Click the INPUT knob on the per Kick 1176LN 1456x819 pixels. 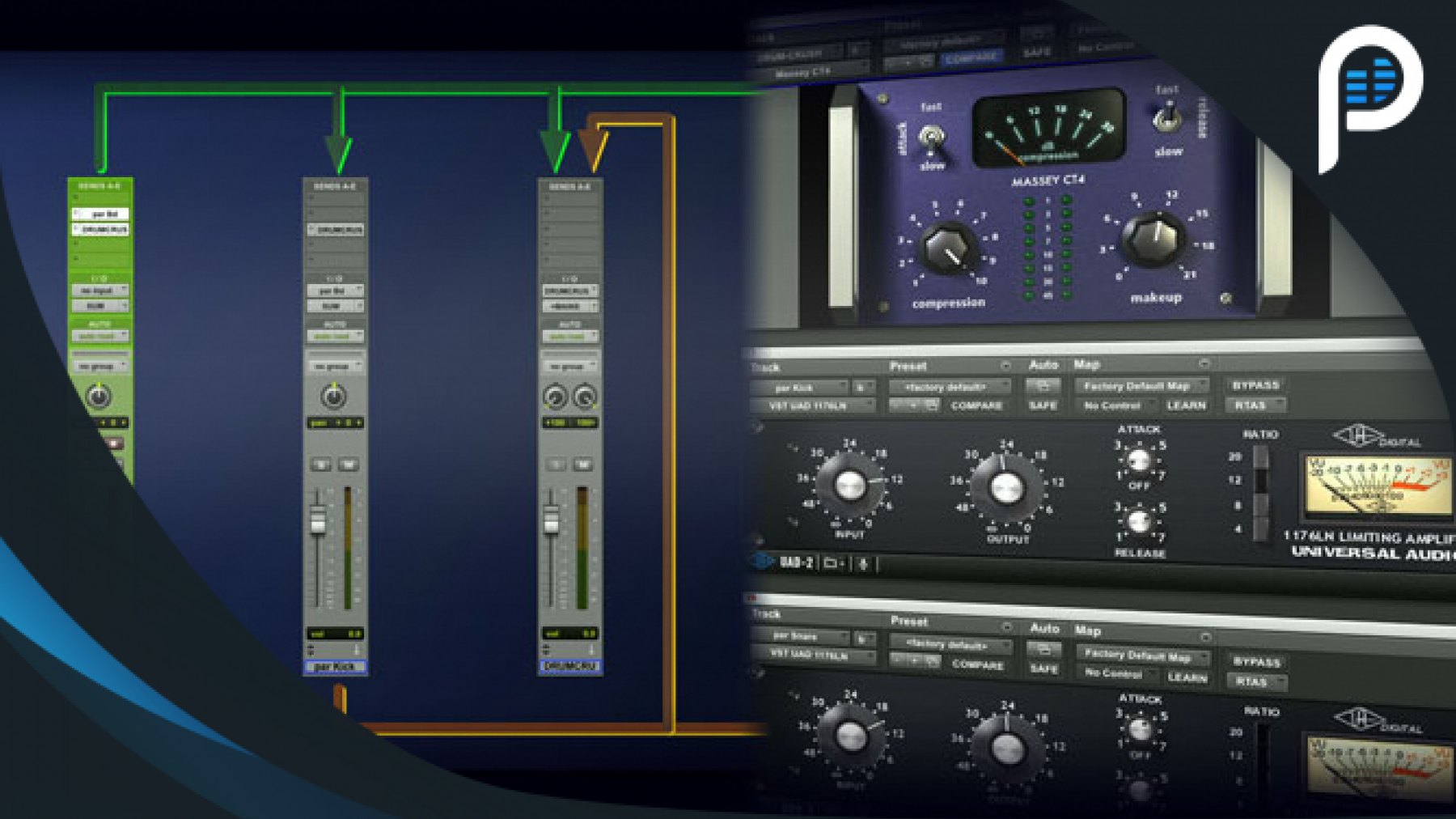(x=850, y=485)
